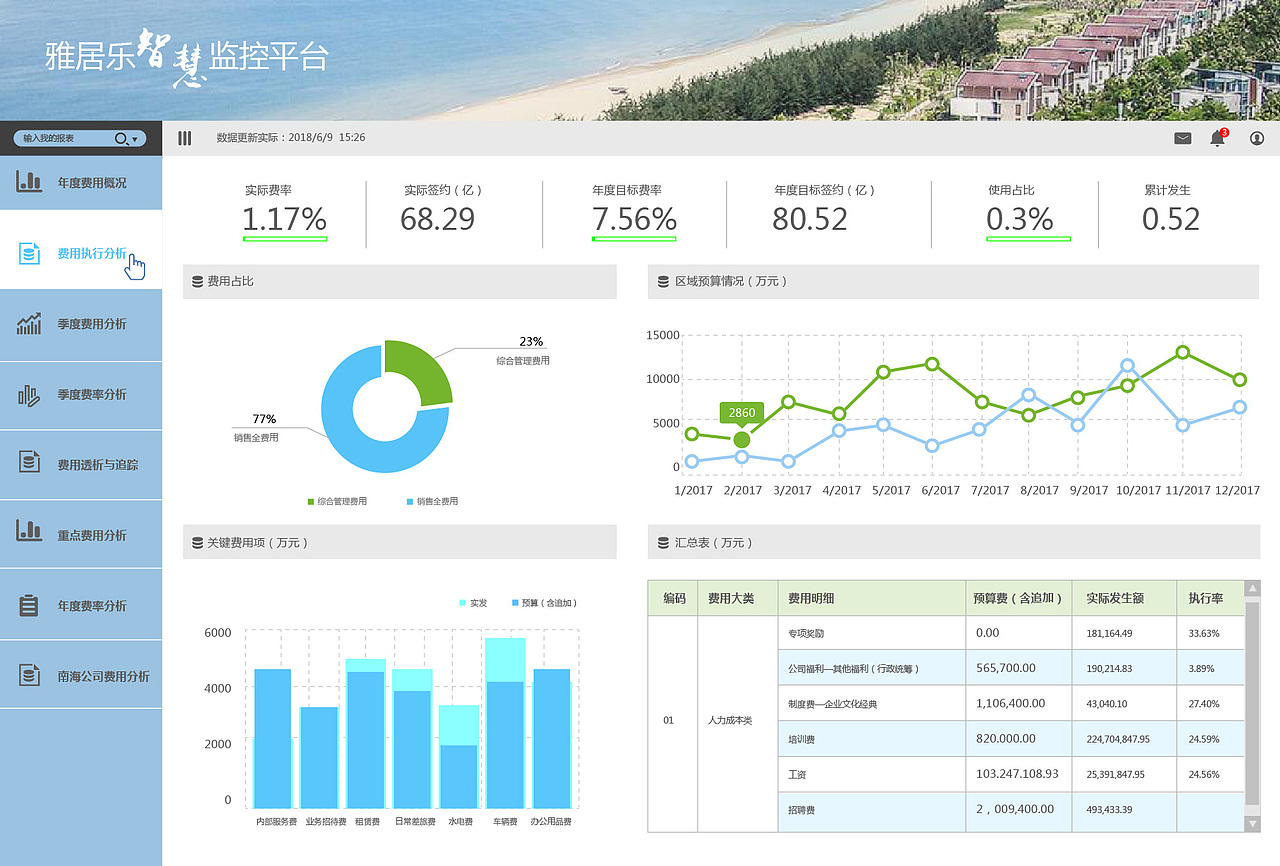The width and height of the screenshot is (1280, 866).
Task: Click the hamburger menu beside the update time
Action: (184, 138)
